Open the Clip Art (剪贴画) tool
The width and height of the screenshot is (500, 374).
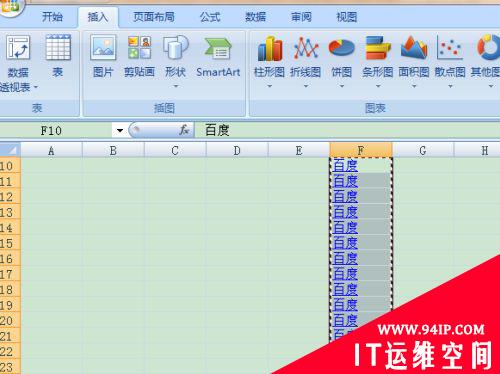click(139, 56)
